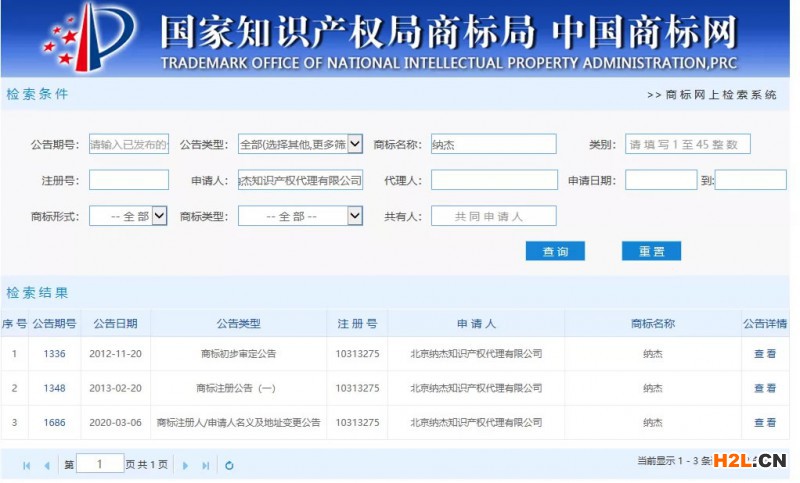Open the 公告类型 dropdown

(301, 144)
